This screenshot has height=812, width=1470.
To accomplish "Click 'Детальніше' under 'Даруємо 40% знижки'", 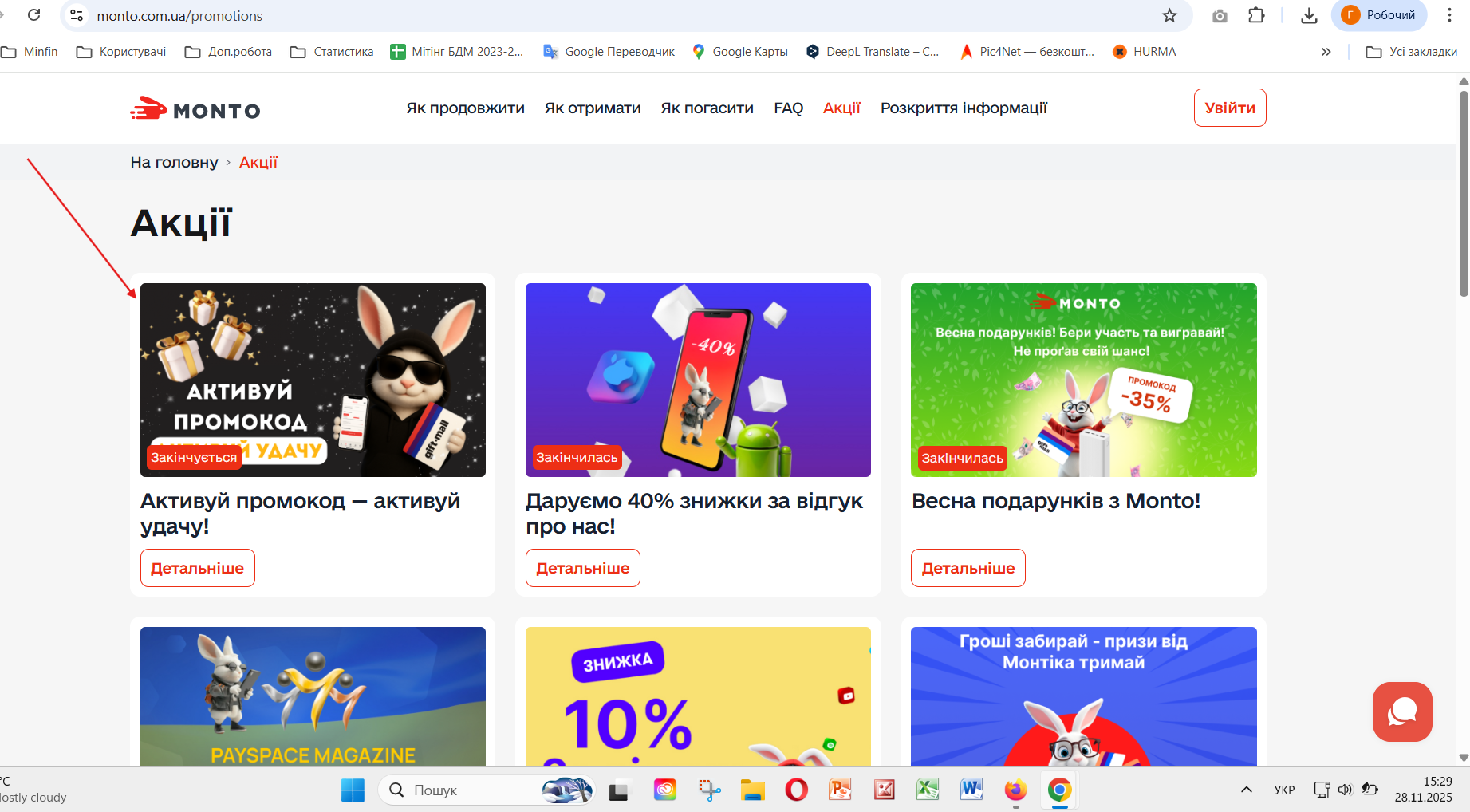I will pos(583,568).
